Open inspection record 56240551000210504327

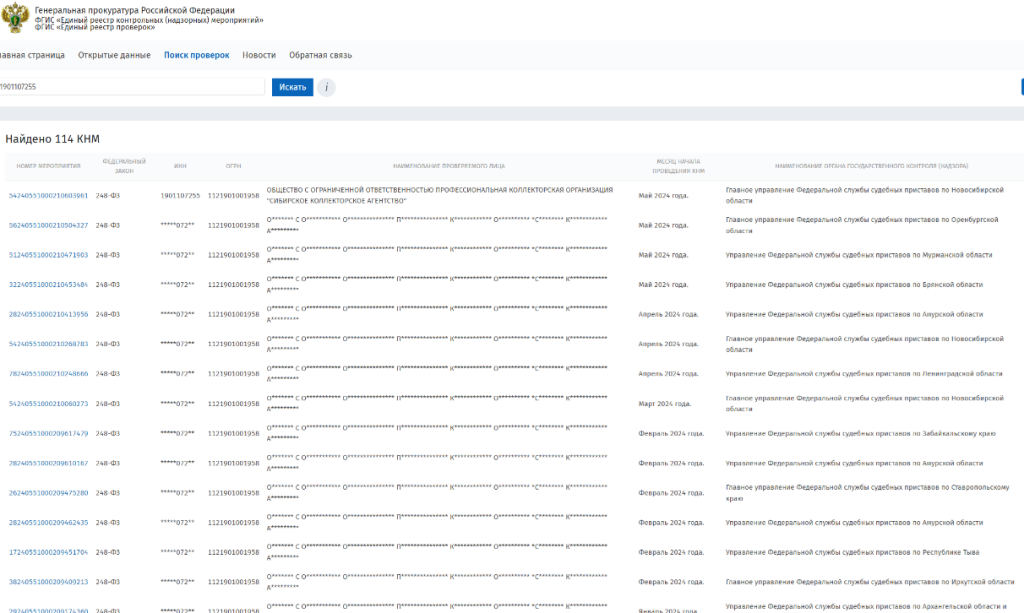point(48,225)
